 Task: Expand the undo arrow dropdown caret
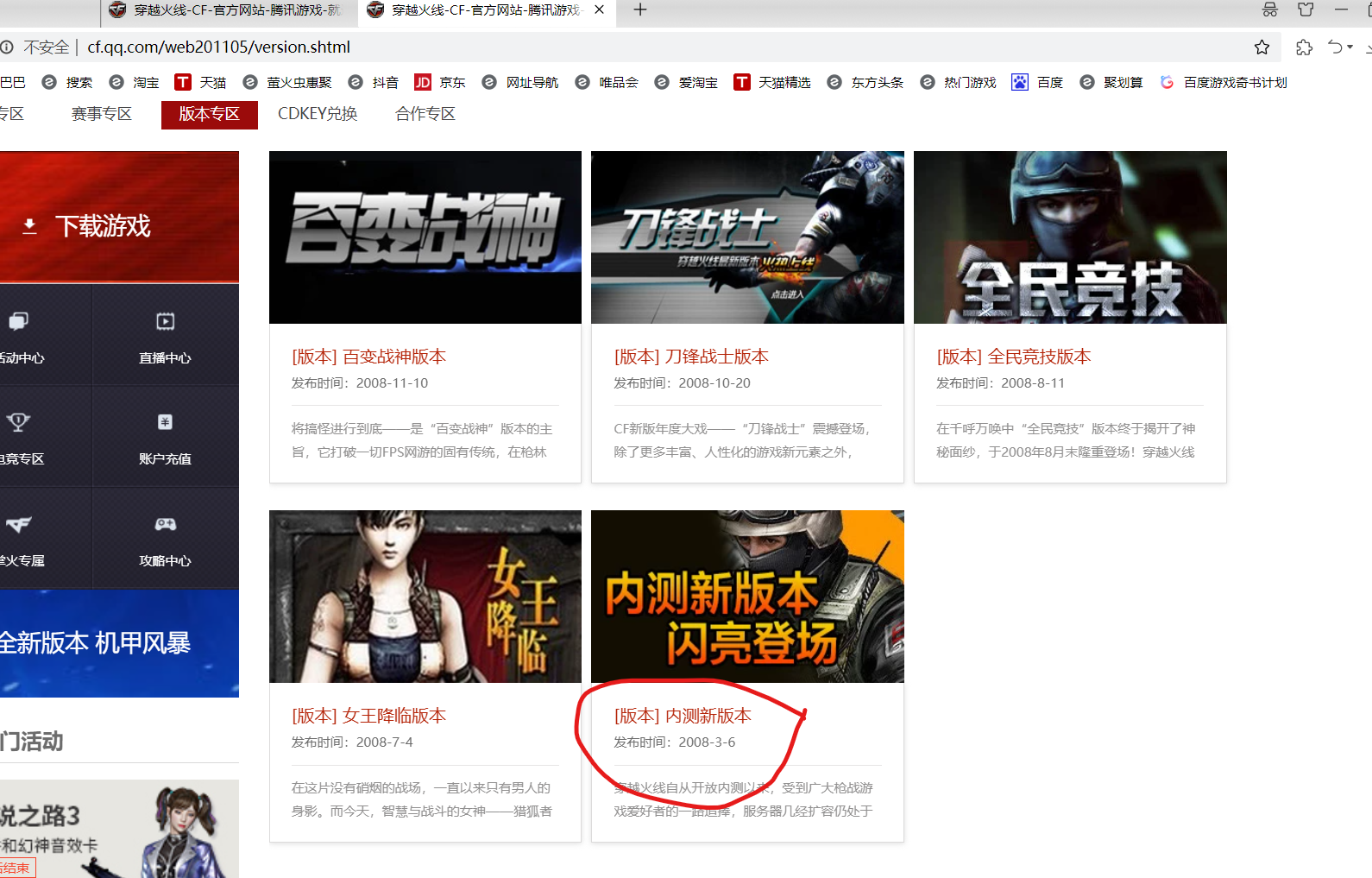click(1350, 47)
